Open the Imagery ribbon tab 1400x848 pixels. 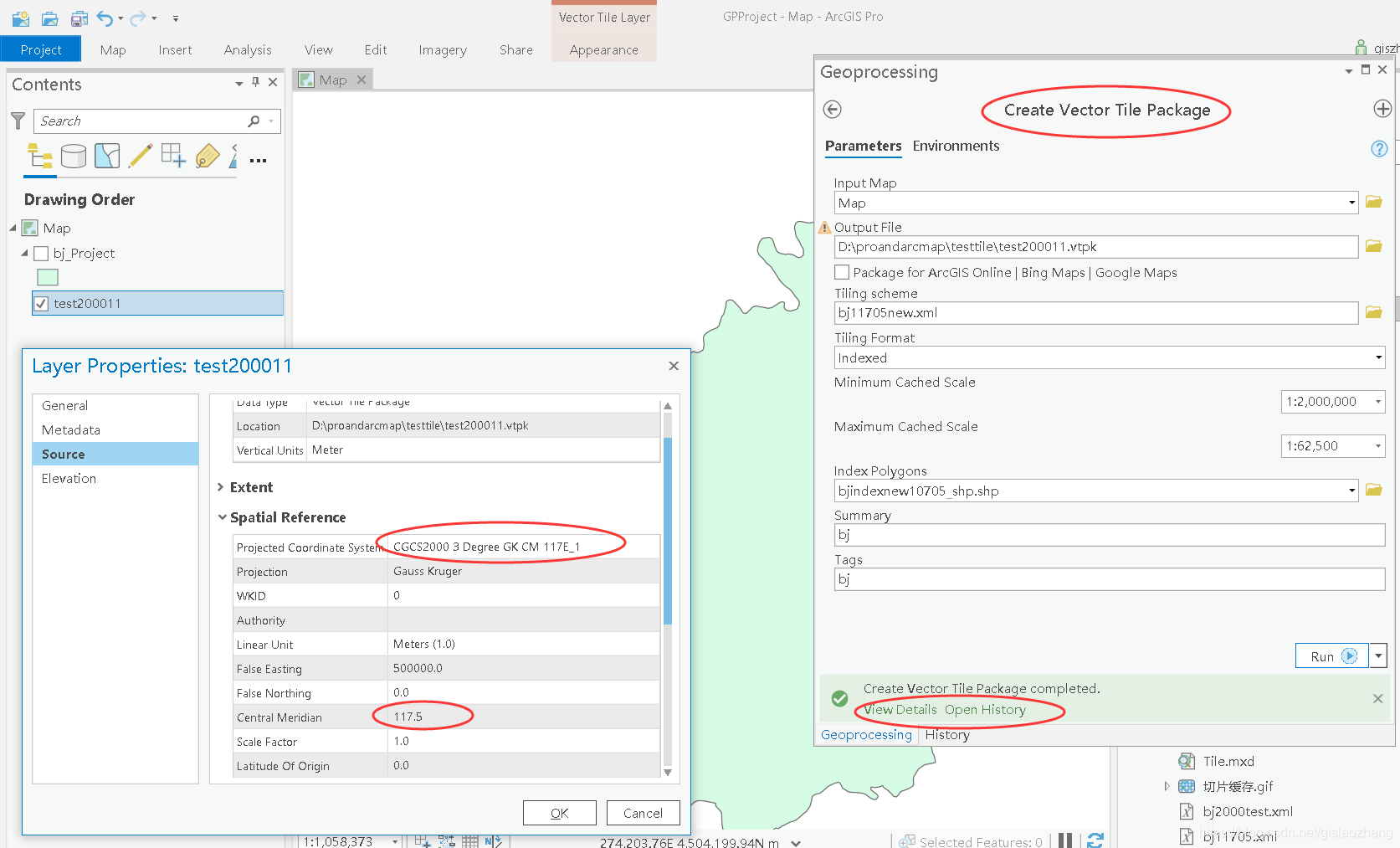click(443, 49)
